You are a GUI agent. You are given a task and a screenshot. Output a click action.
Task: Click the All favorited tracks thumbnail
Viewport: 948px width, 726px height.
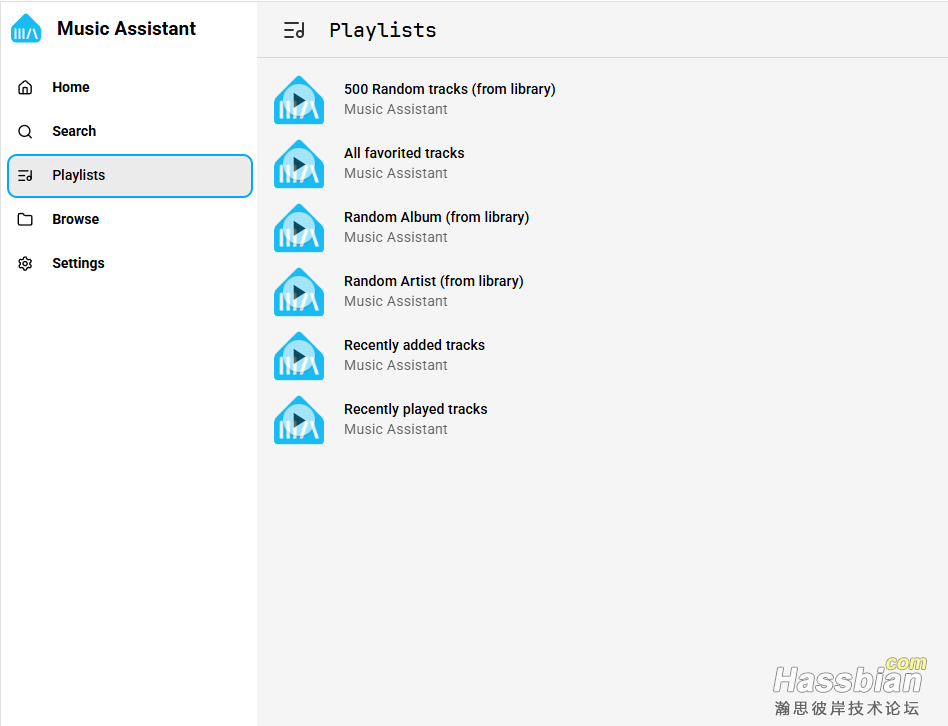(299, 164)
